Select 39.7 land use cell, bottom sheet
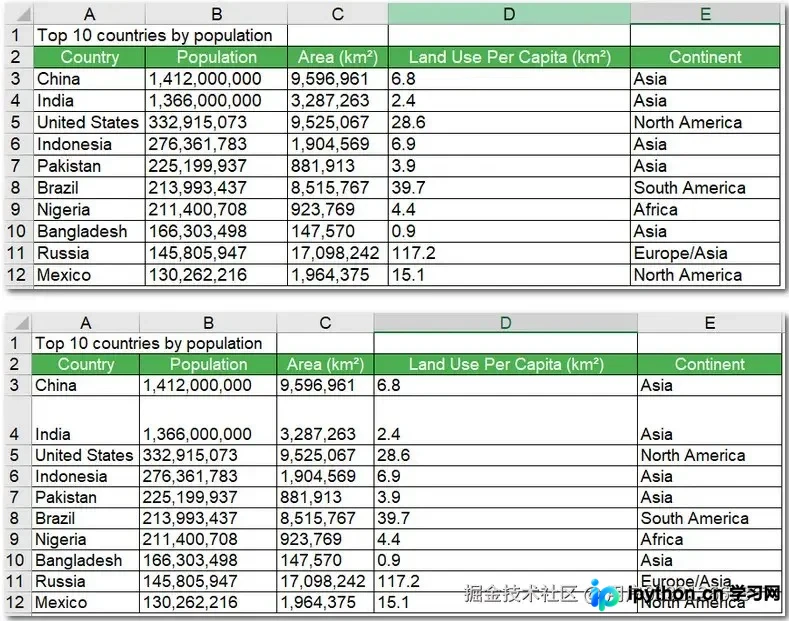This screenshot has height=621, width=789. [x=506, y=518]
